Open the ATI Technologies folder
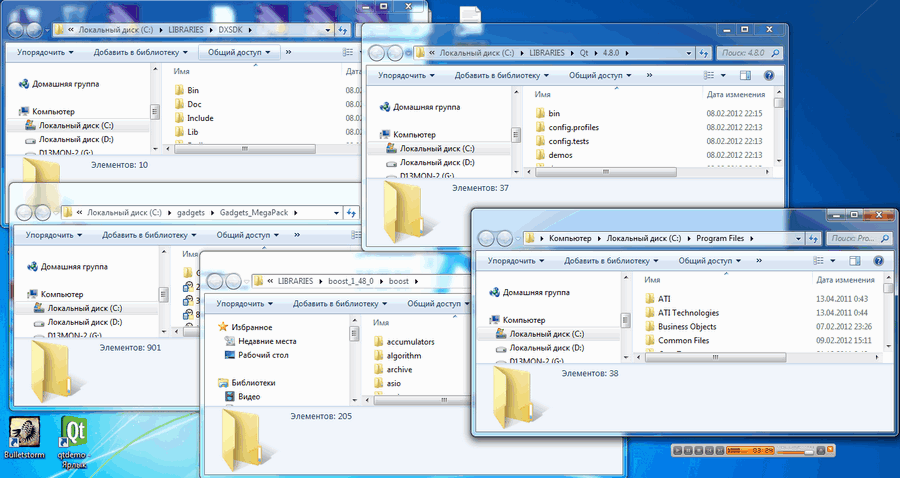 pos(688,313)
